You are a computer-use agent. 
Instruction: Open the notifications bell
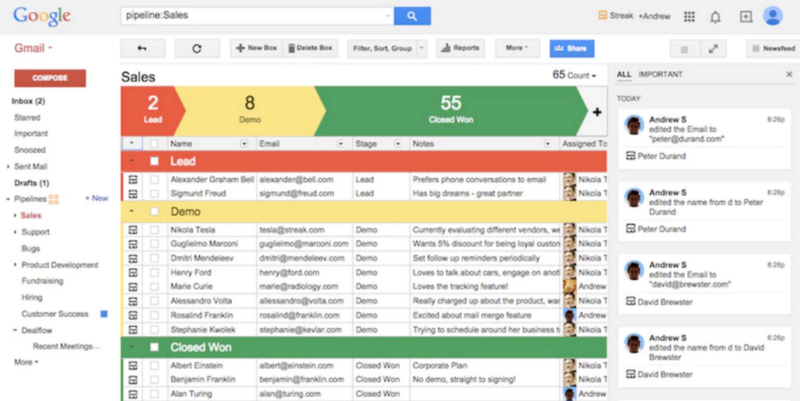(x=716, y=16)
